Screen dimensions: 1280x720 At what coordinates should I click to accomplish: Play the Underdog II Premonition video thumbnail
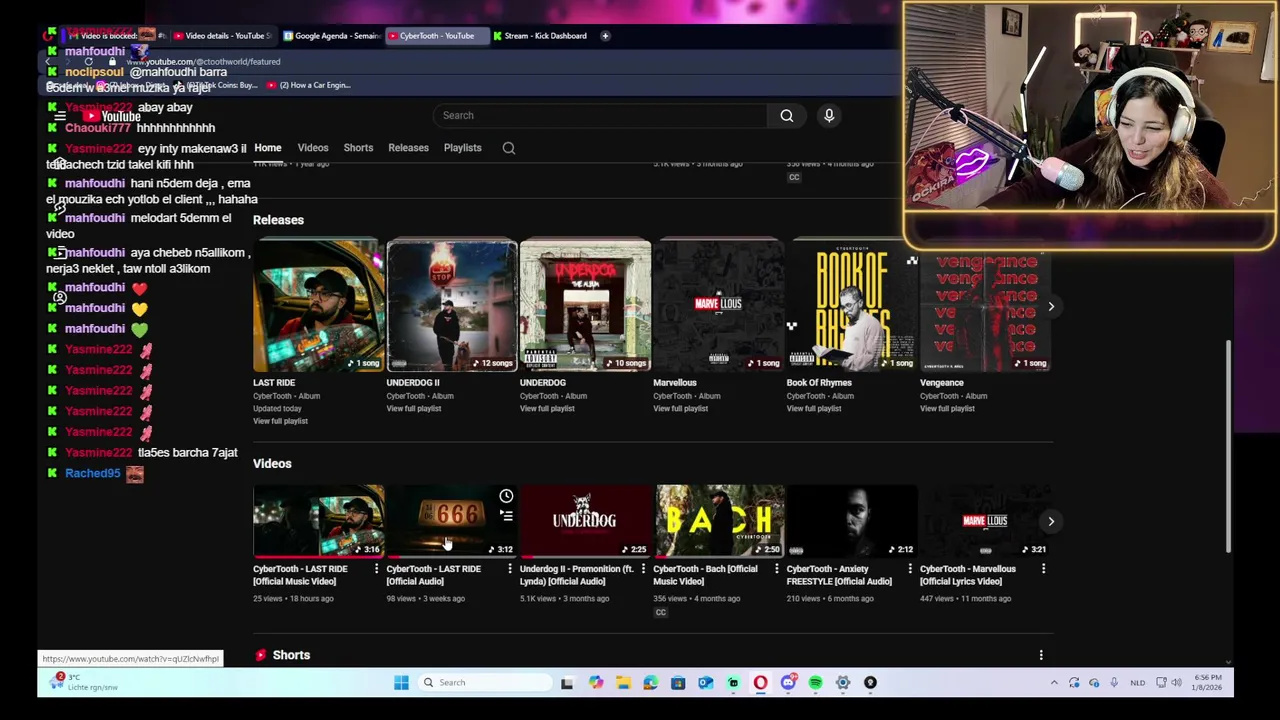click(x=585, y=521)
